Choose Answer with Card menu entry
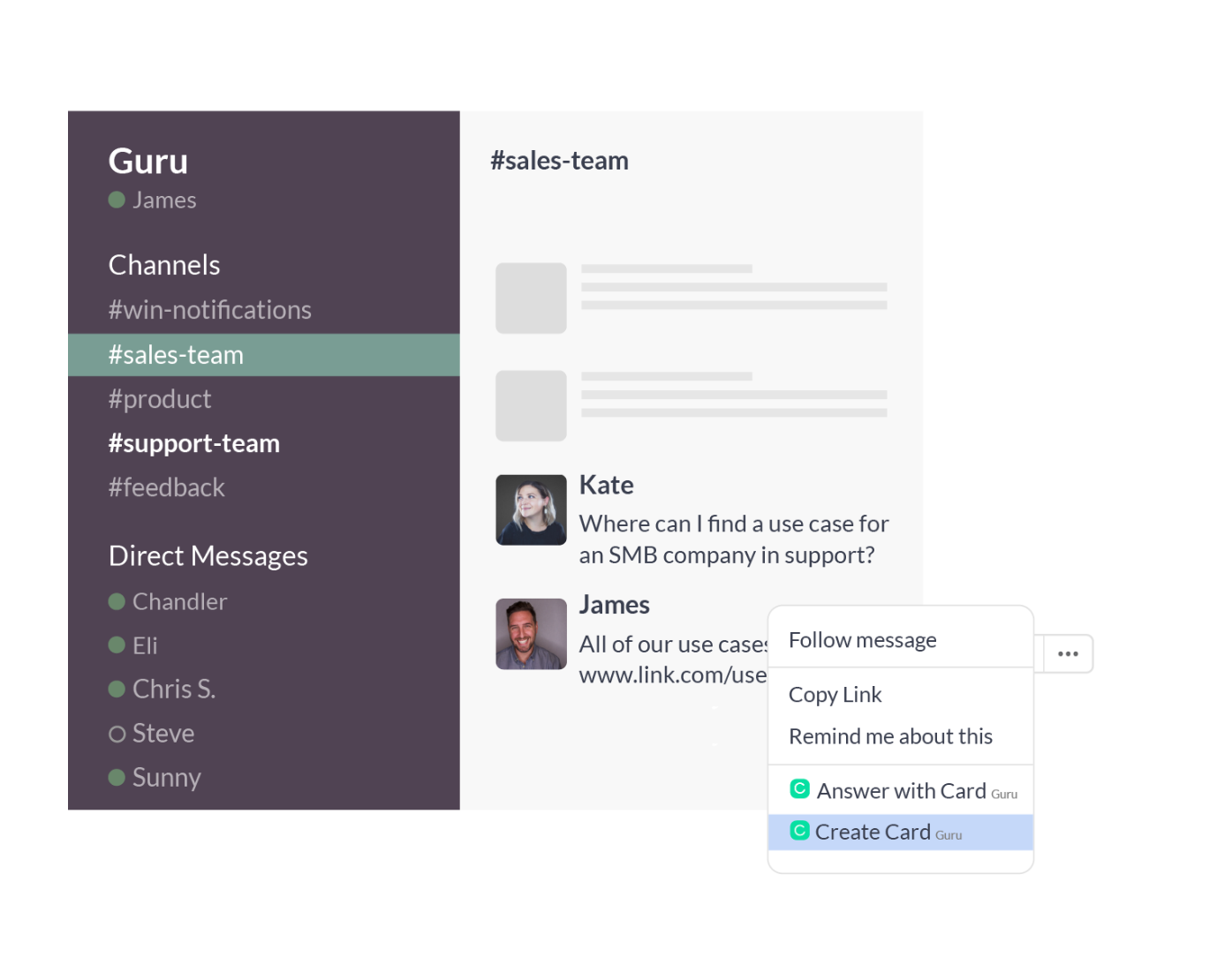 tap(901, 790)
